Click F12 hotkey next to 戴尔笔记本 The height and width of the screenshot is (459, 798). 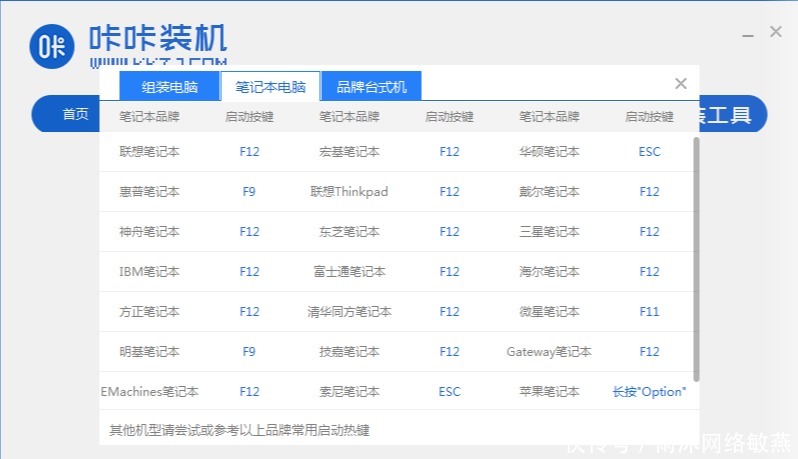point(649,191)
